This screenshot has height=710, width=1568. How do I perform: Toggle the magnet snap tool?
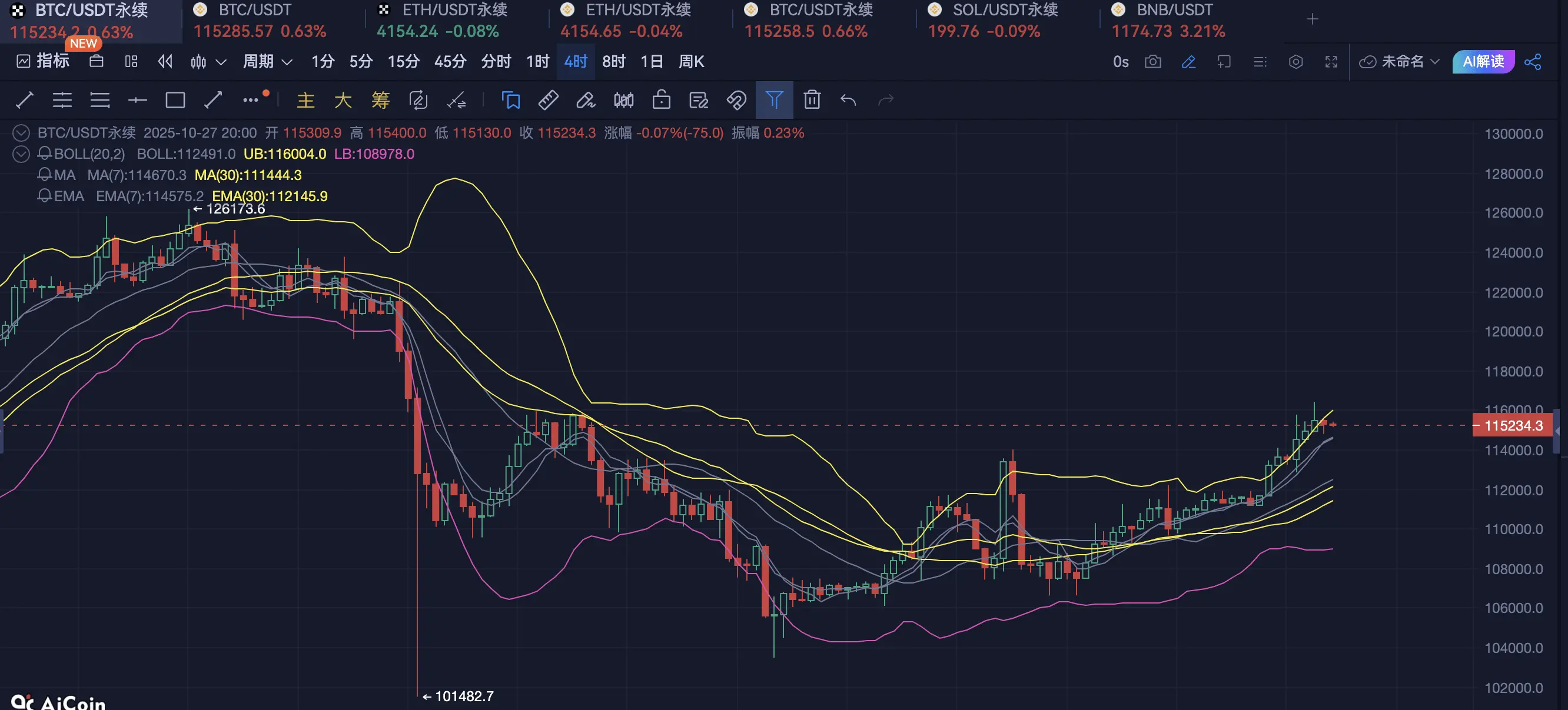[736, 100]
